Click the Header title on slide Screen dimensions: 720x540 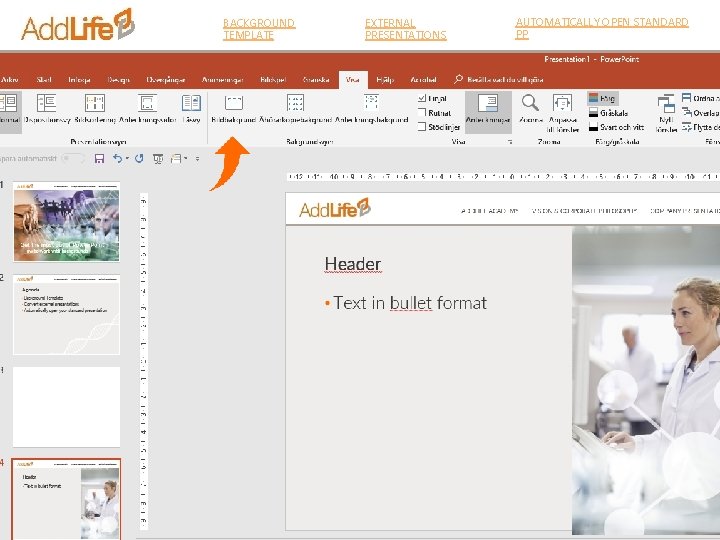[353, 264]
